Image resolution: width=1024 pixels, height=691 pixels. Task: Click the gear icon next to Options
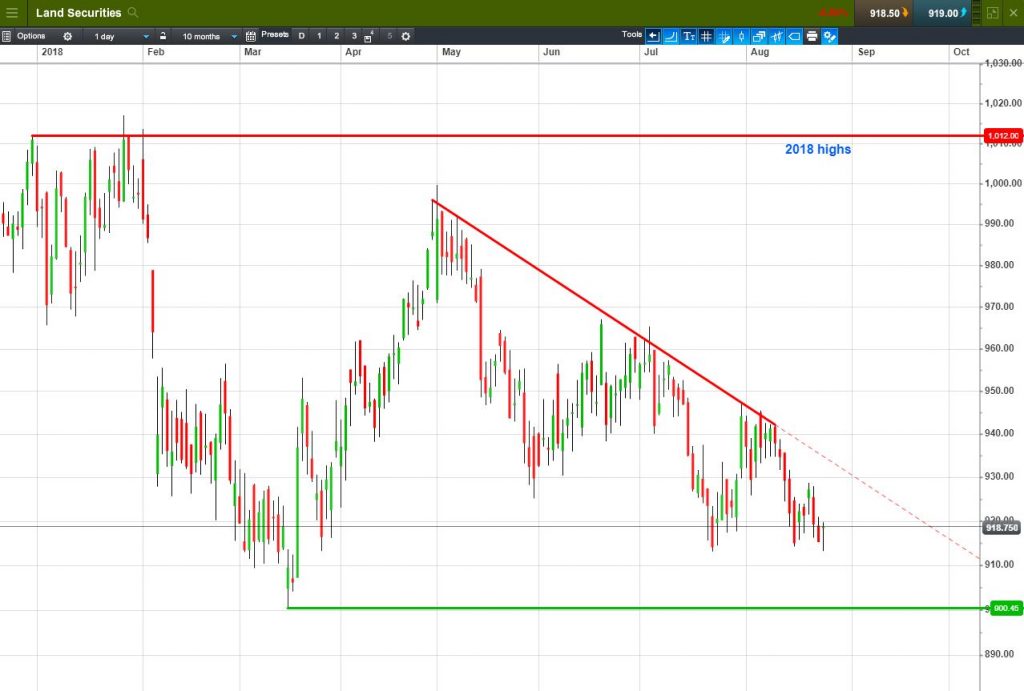(x=67, y=37)
